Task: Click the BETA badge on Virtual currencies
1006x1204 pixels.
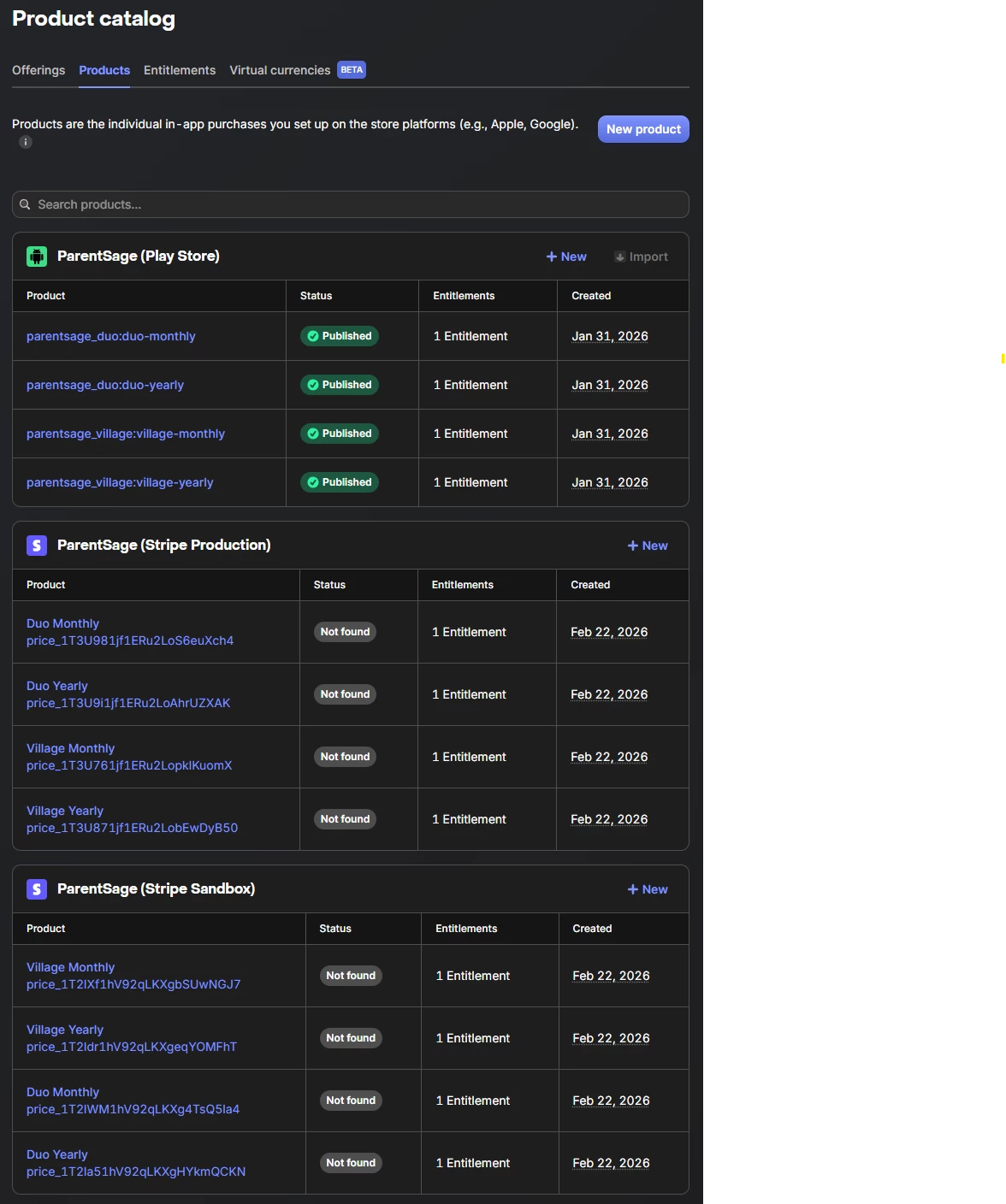Action: (x=352, y=70)
